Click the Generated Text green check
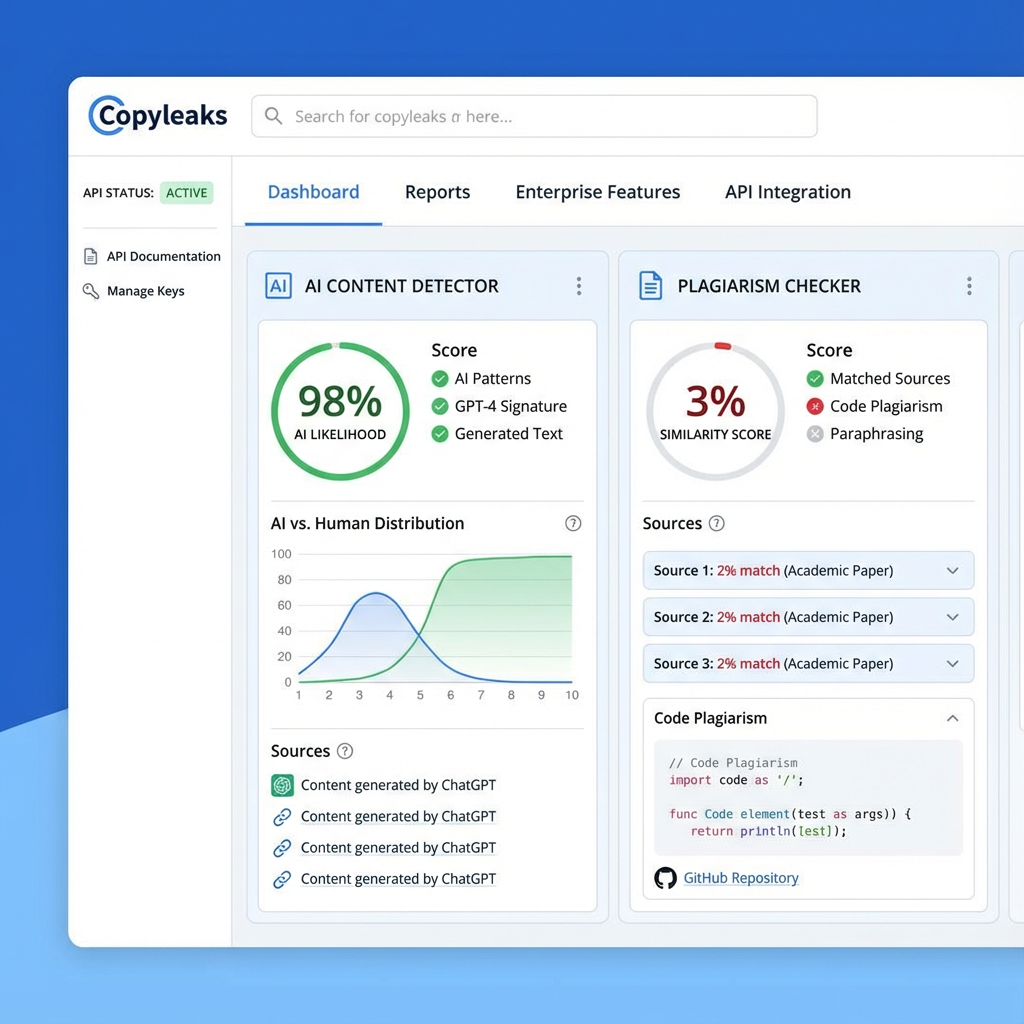1024x1024 pixels. click(x=440, y=434)
